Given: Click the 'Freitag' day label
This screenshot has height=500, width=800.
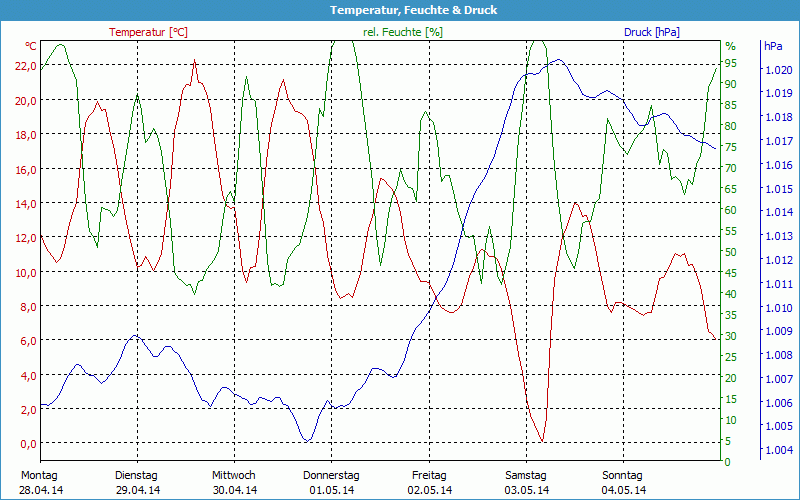Looking at the screenshot, I should (429, 476).
